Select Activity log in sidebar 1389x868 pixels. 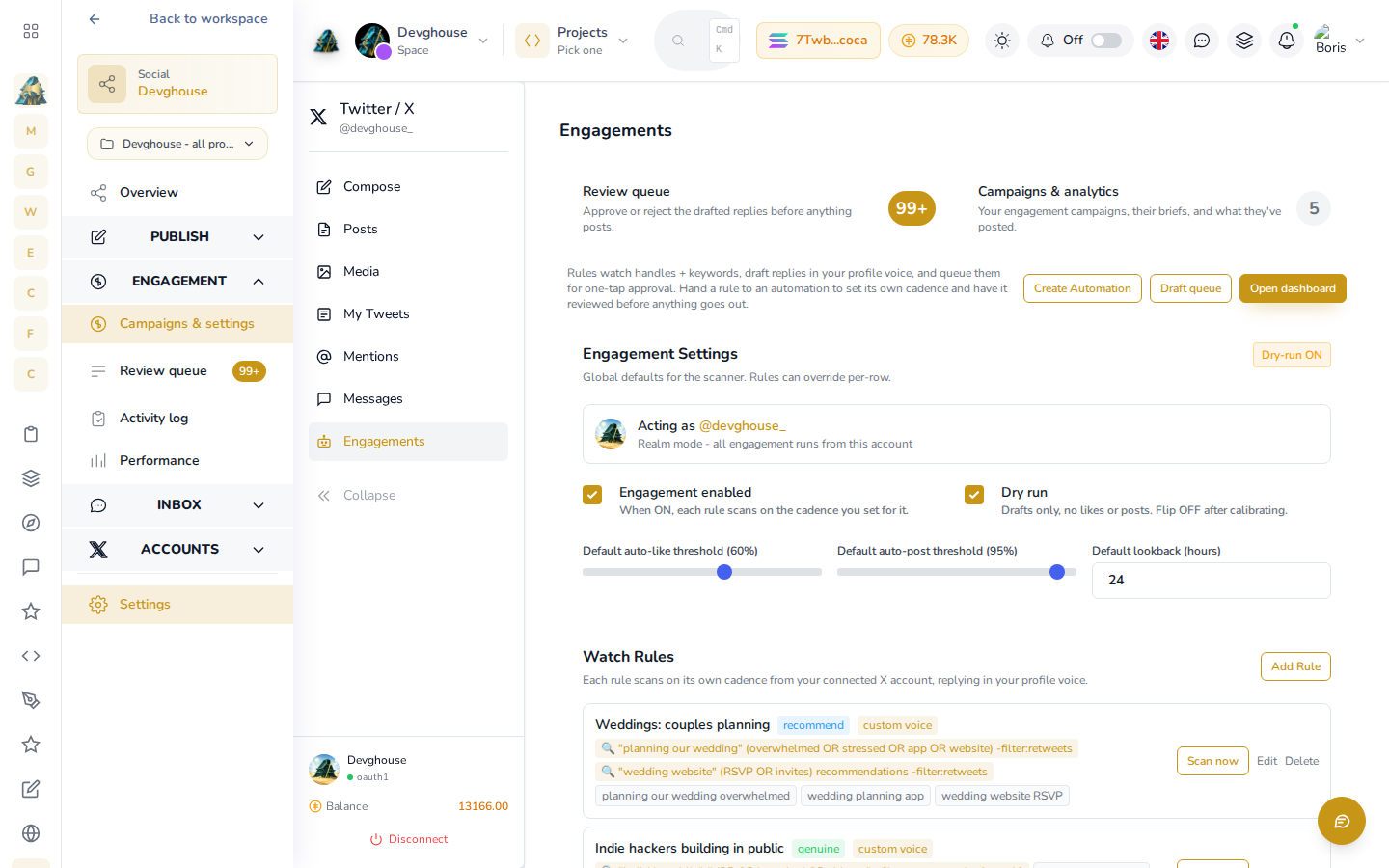[x=177, y=419]
